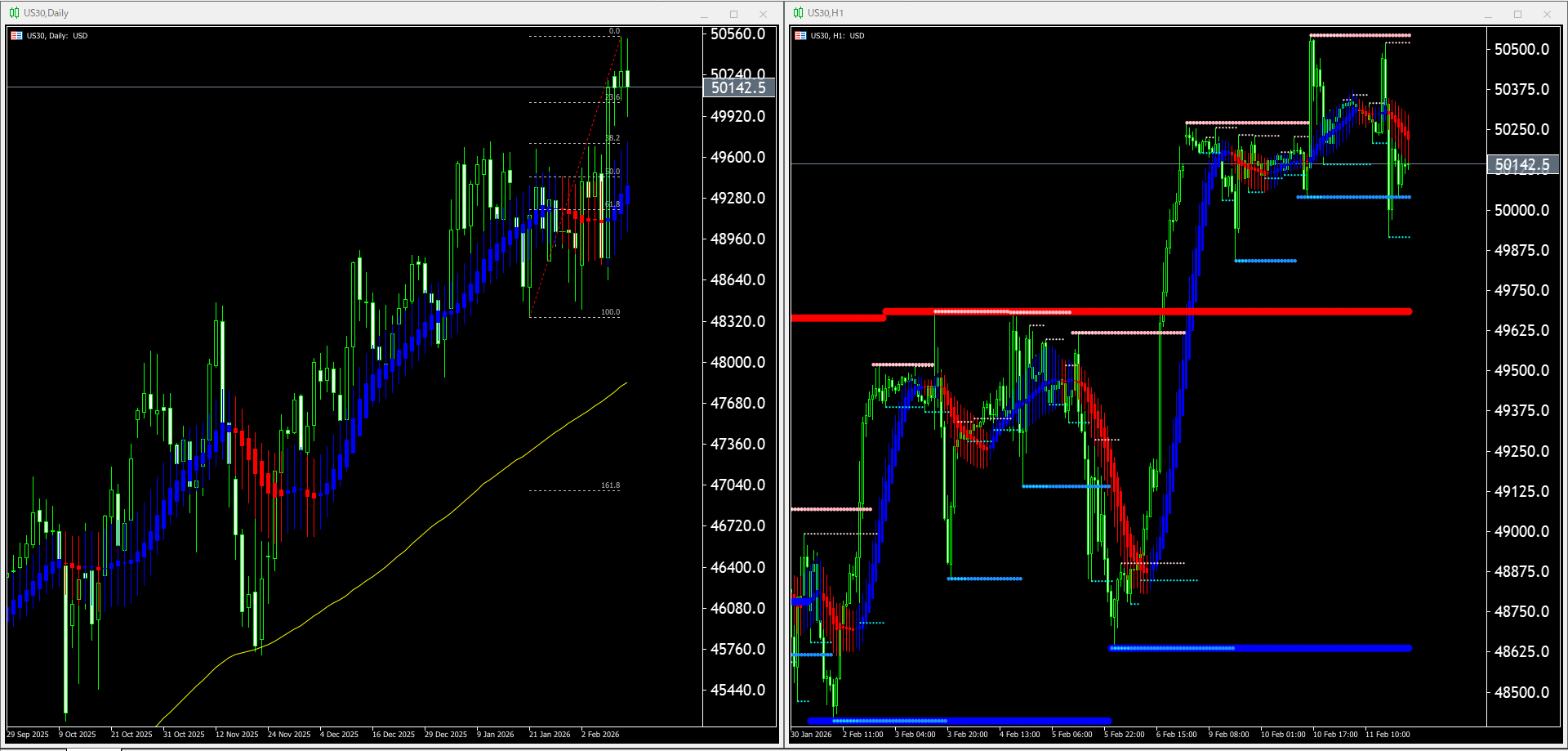Screen dimensions: 1568x751
Task: Click the 2 Feb 2026 date on the Daily time axis
Action: (x=600, y=735)
